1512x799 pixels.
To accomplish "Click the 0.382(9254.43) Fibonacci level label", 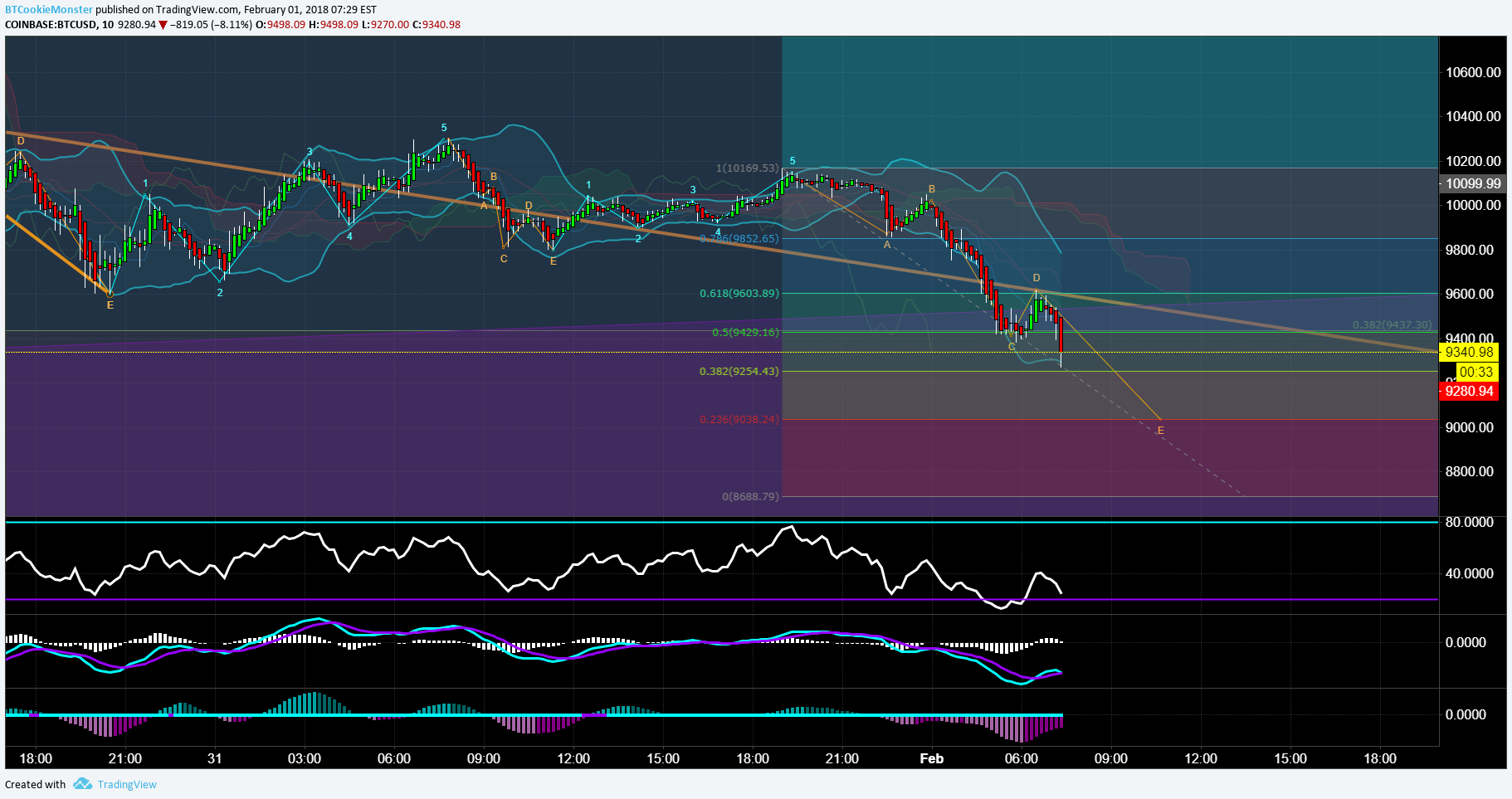I will [739, 372].
